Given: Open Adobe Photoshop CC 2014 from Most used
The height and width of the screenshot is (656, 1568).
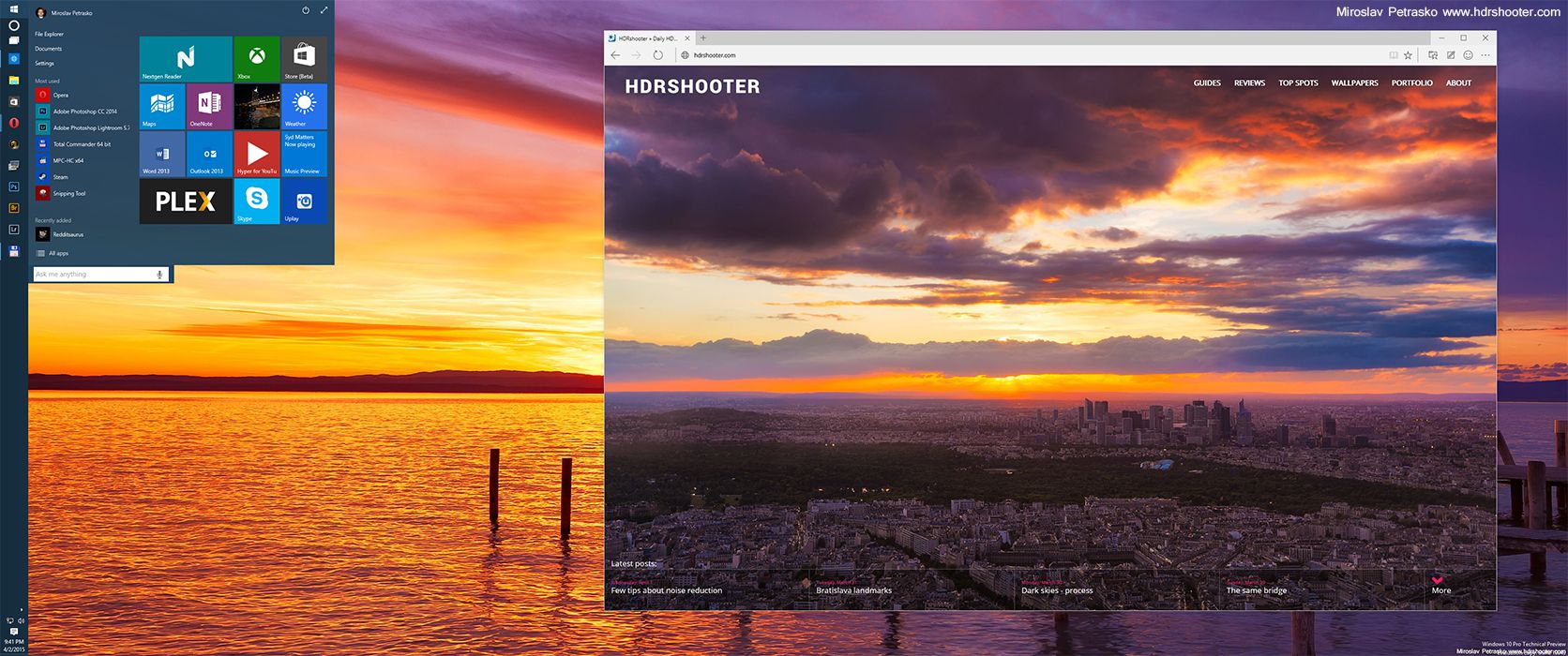Looking at the screenshot, I should 84,112.
